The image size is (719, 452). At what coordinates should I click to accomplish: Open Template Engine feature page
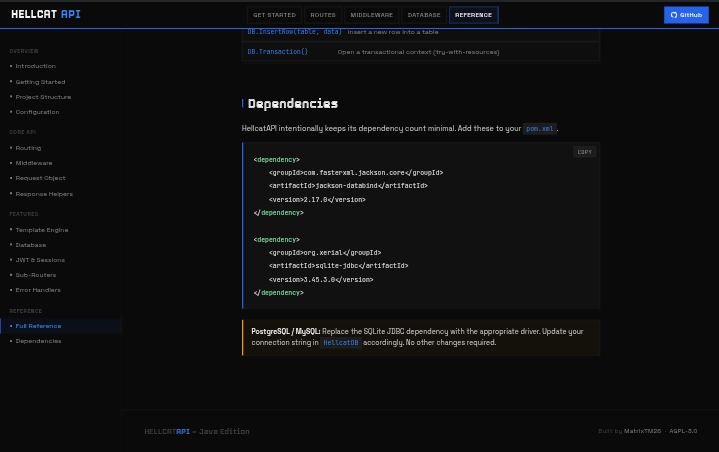click(42, 230)
